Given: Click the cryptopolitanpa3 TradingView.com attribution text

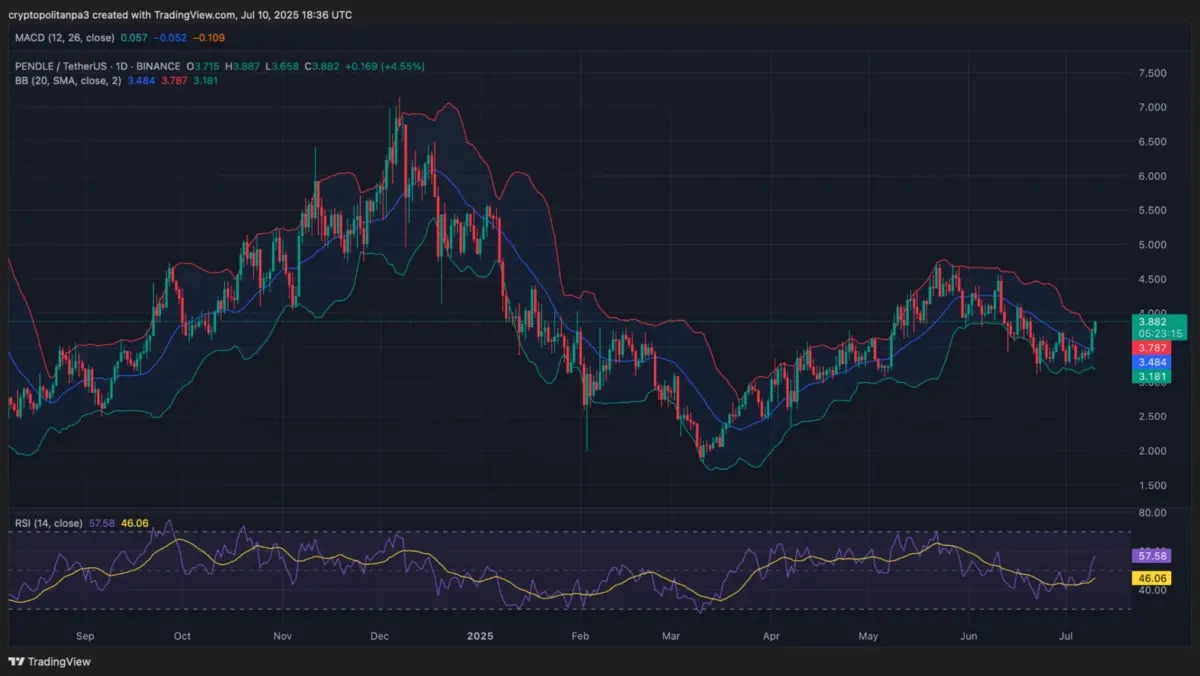Looking at the screenshot, I should coord(180,15).
